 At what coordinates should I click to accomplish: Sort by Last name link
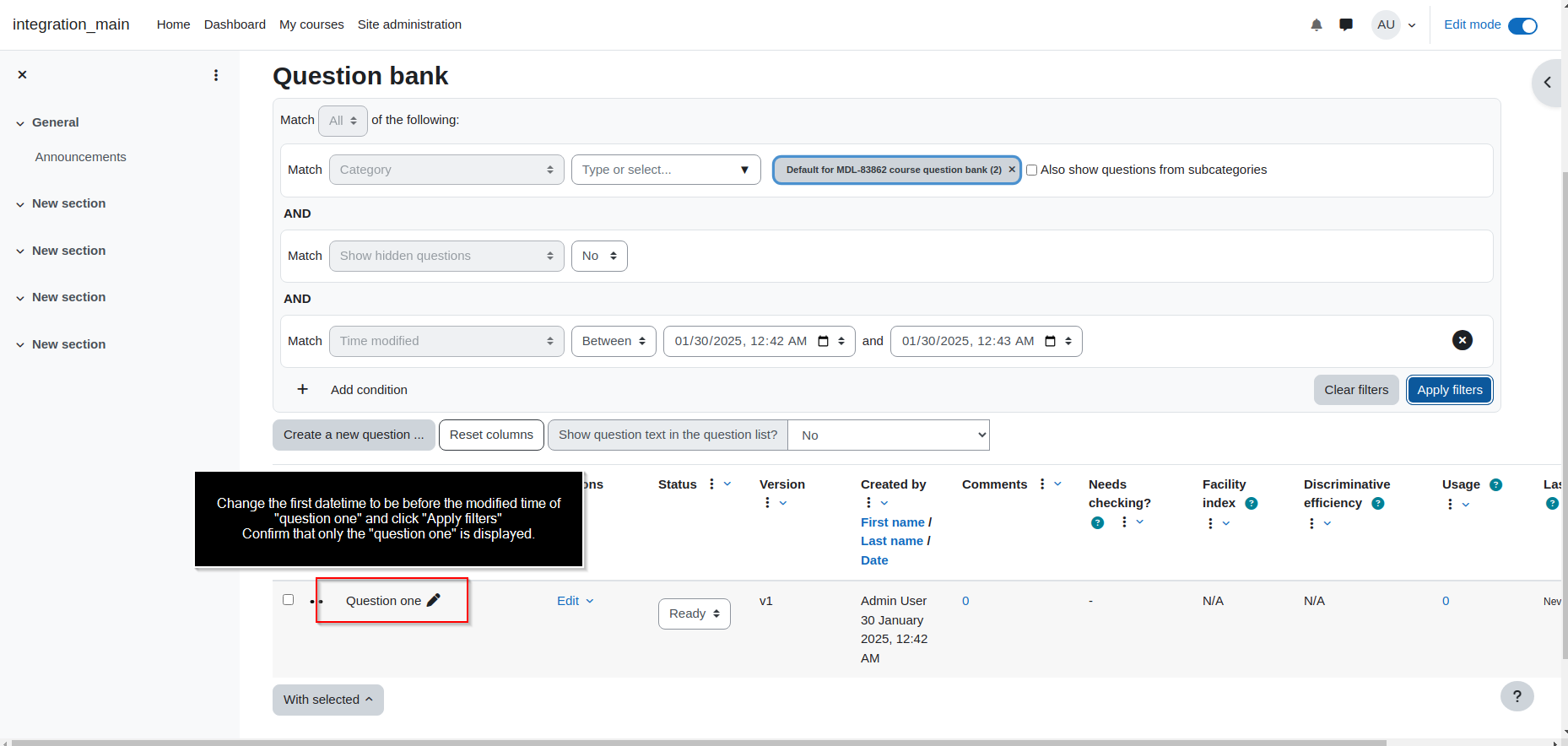coord(892,541)
